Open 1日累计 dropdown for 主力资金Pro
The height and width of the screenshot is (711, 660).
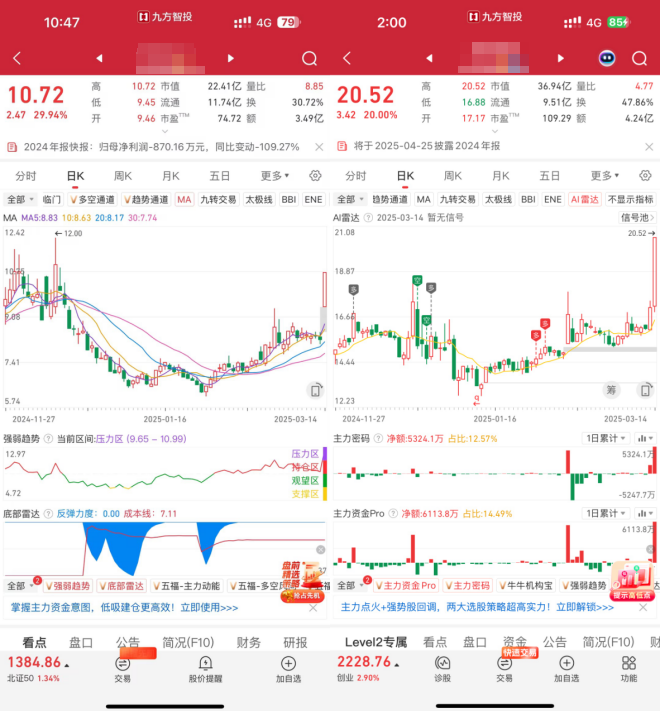click(x=606, y=514)
